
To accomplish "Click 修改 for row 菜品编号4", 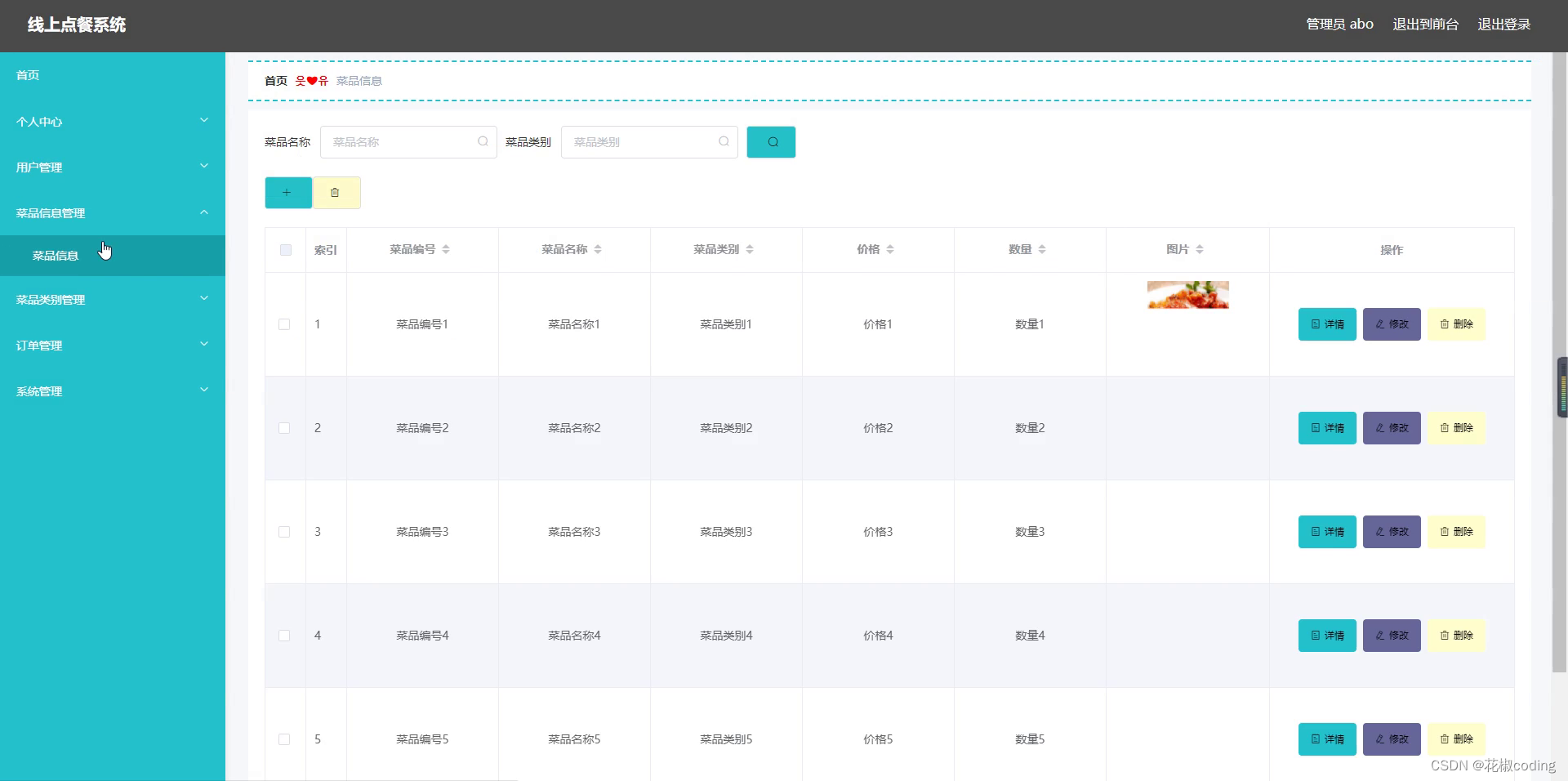I will pyautogui.click(x=1392, y=636).
